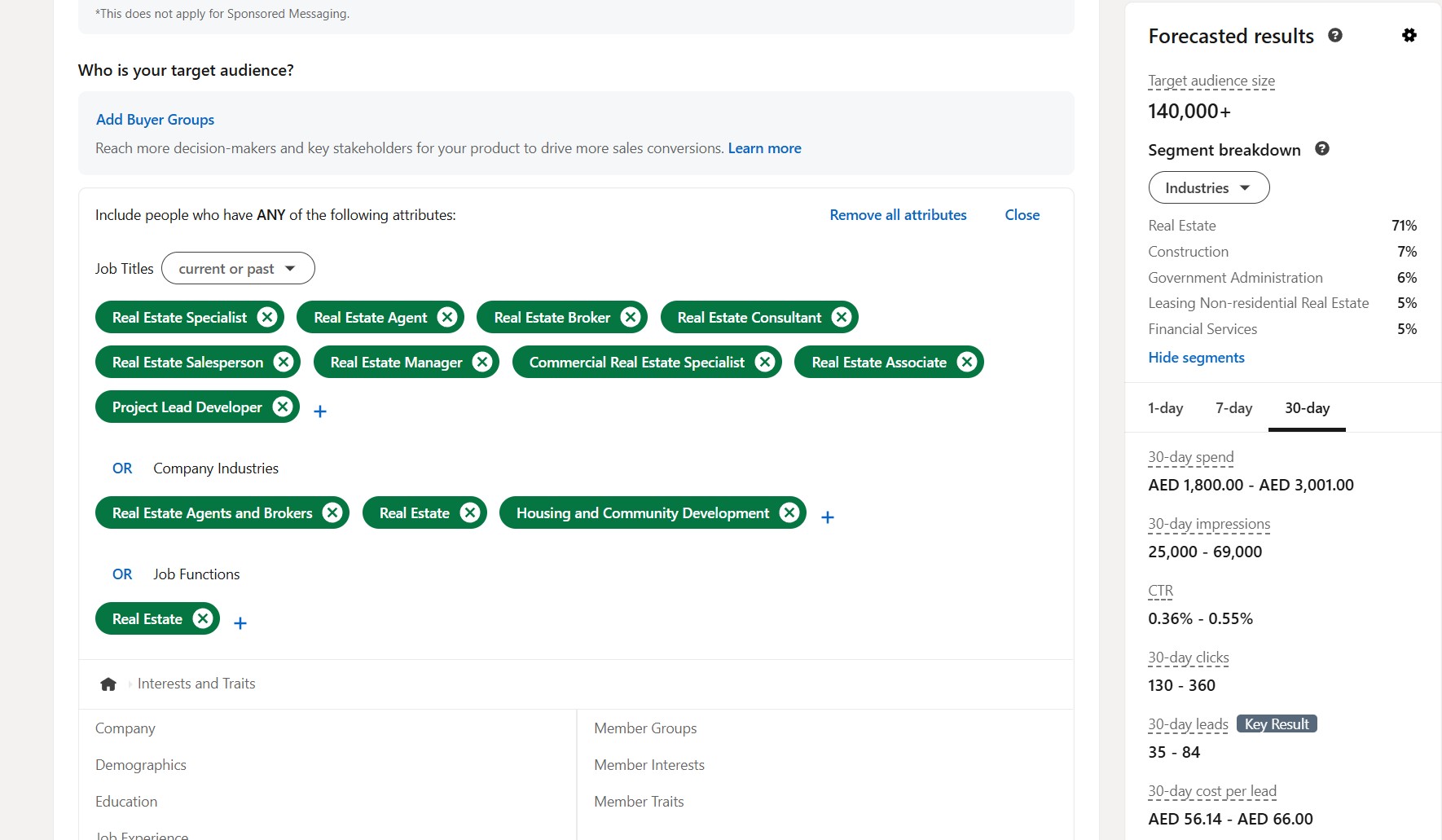The image size is (1442, 840).
Task: Switch to the 1-day forecast tab
Action: [x=1165, y=408]
